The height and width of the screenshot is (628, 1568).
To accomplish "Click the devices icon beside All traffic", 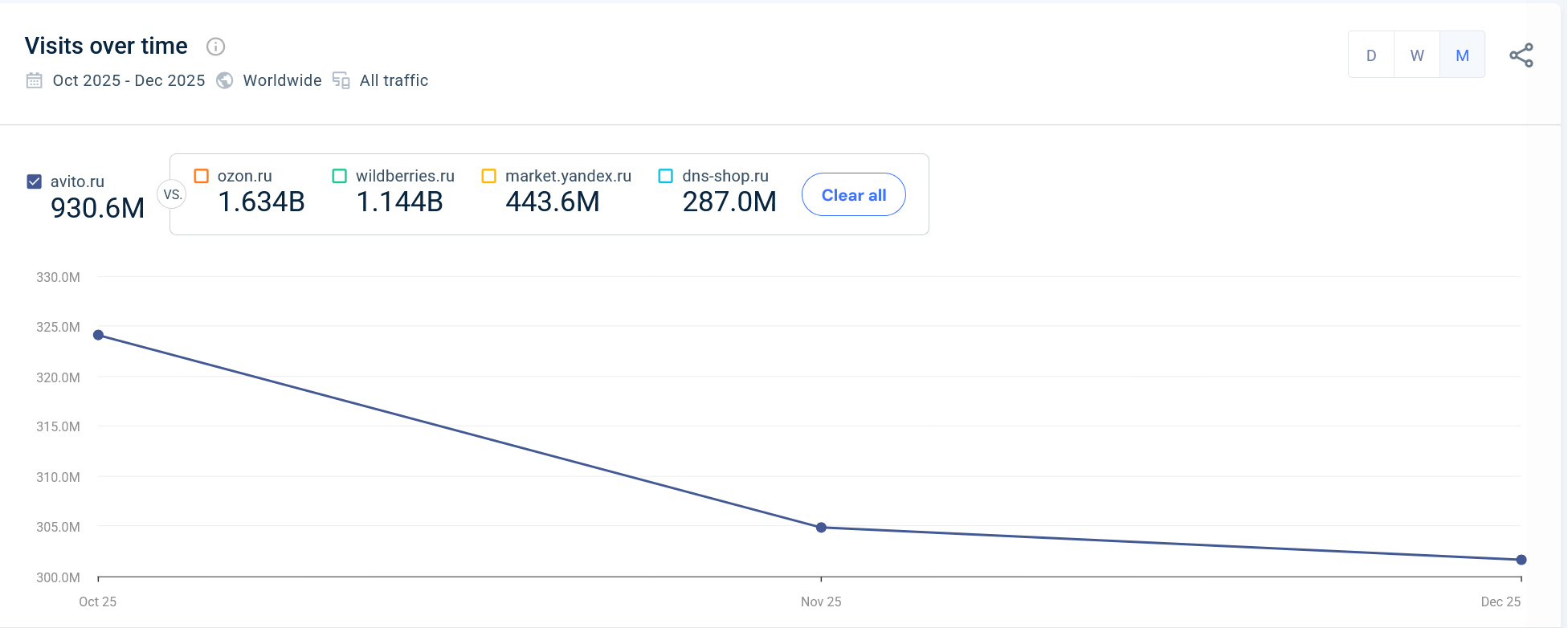I will [x=341, y=80].
